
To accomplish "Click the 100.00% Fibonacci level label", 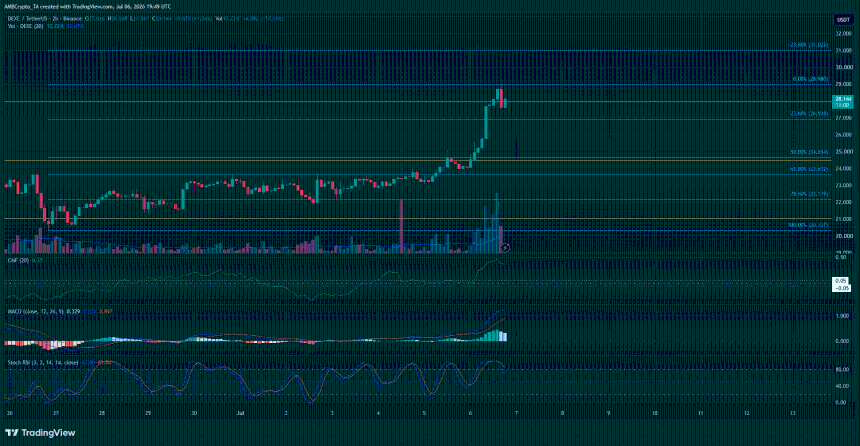I will pos(808,225).
